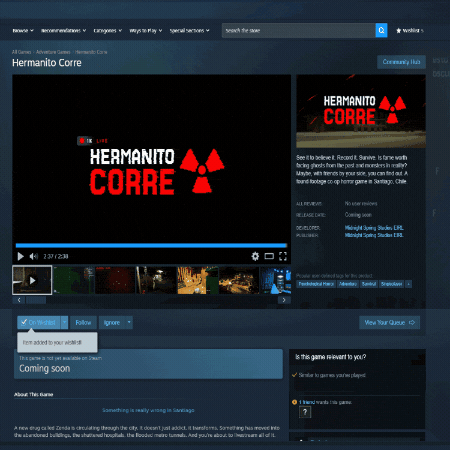The width and height of the screenshot is (450, 450).
Task: Open the Categories menu
Action: (107, 31)
